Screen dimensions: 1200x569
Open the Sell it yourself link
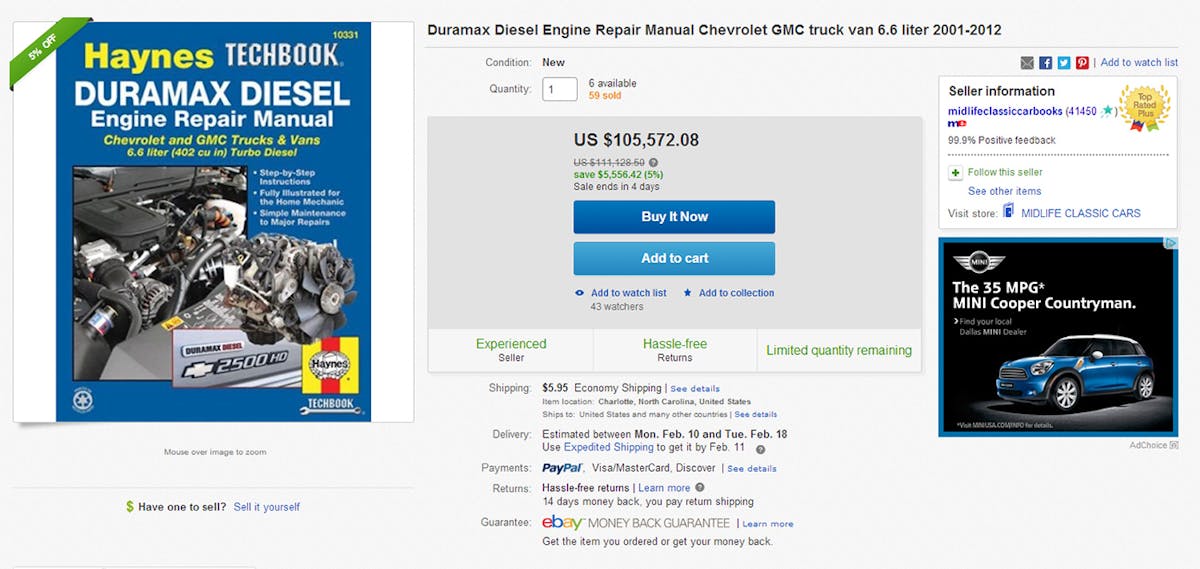[266, 507]
